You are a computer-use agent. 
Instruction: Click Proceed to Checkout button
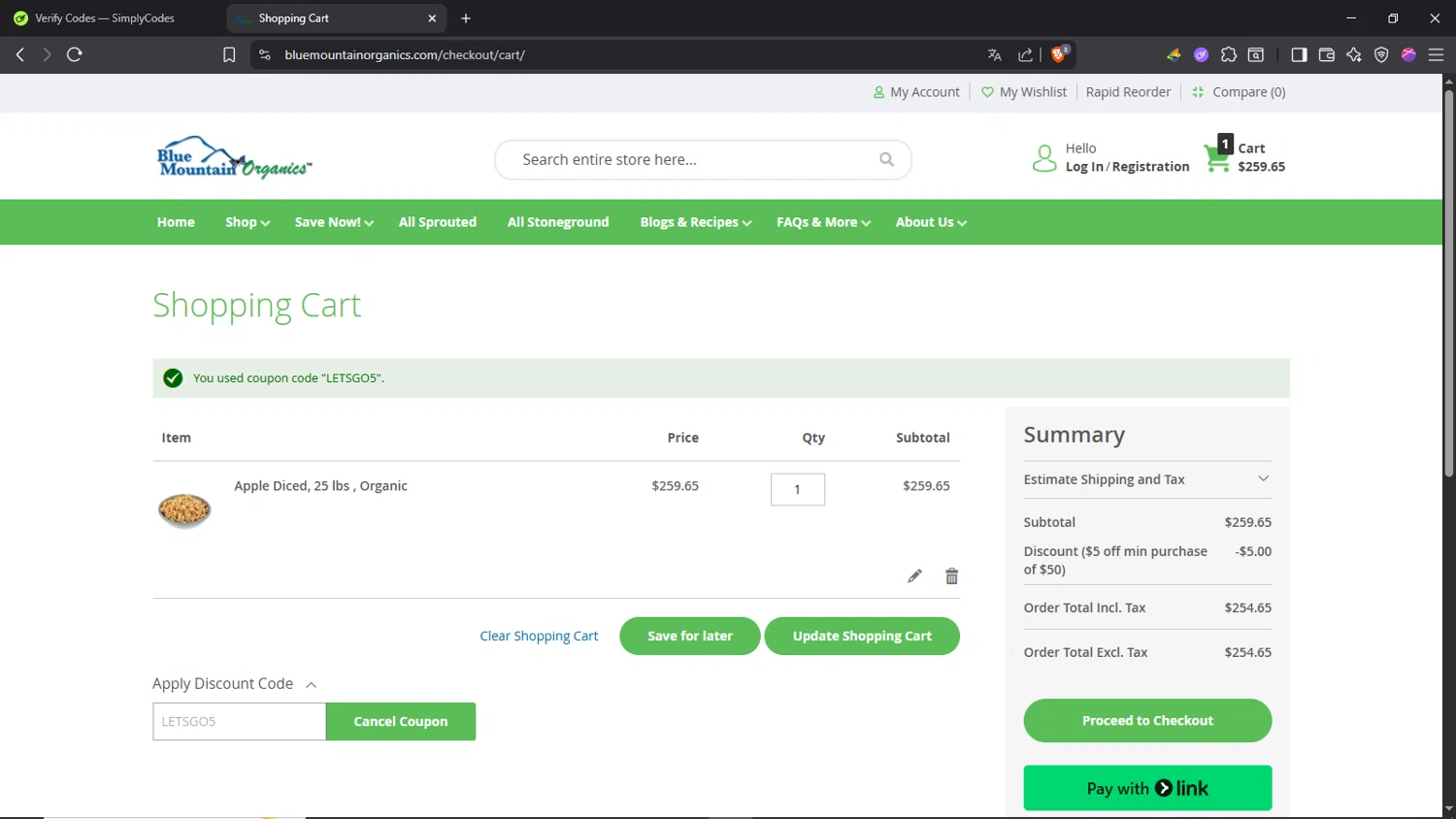click(1147, 721)
